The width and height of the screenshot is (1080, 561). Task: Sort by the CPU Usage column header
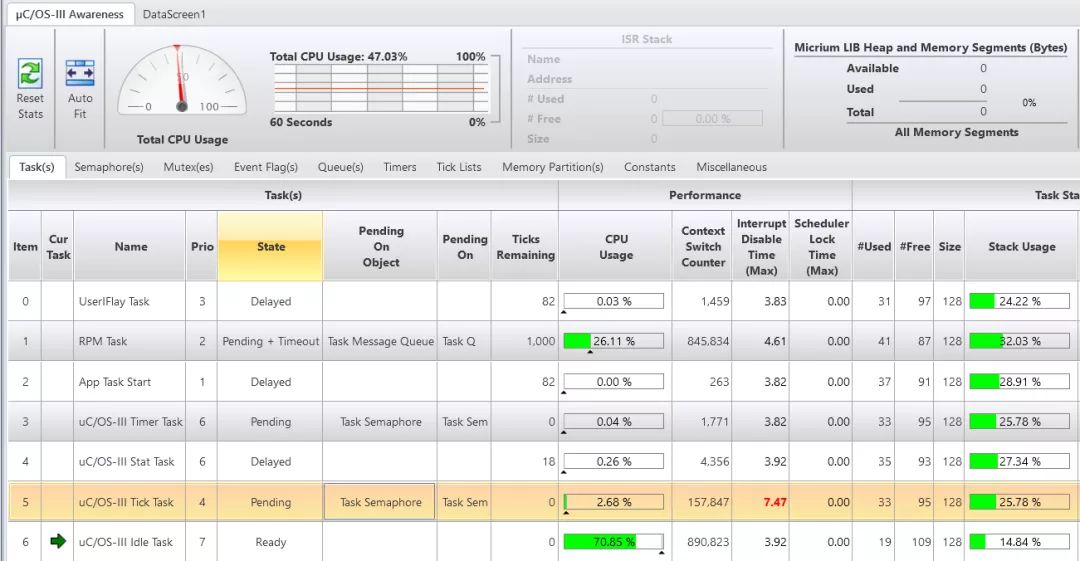(616, 246)
